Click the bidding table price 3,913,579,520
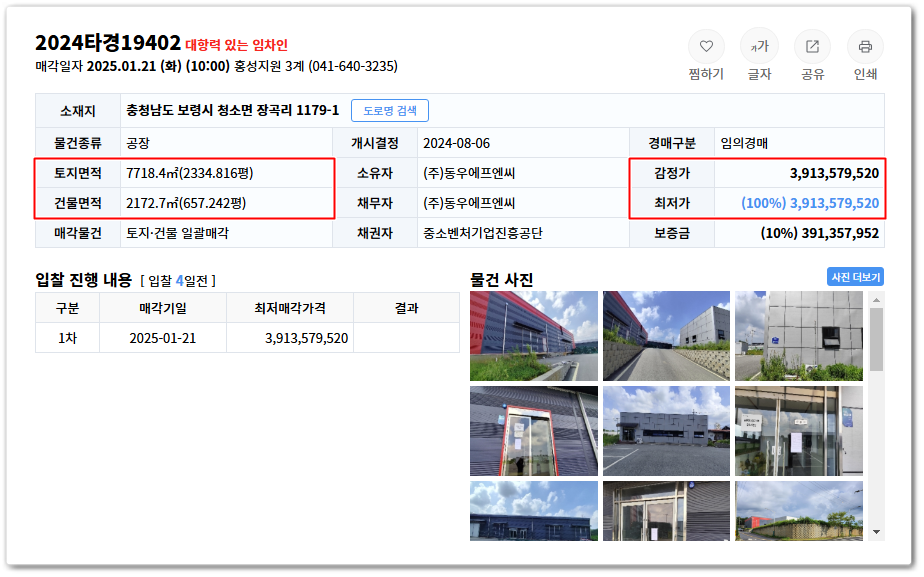This screenshot has height=577, width=924. (306, 338)
